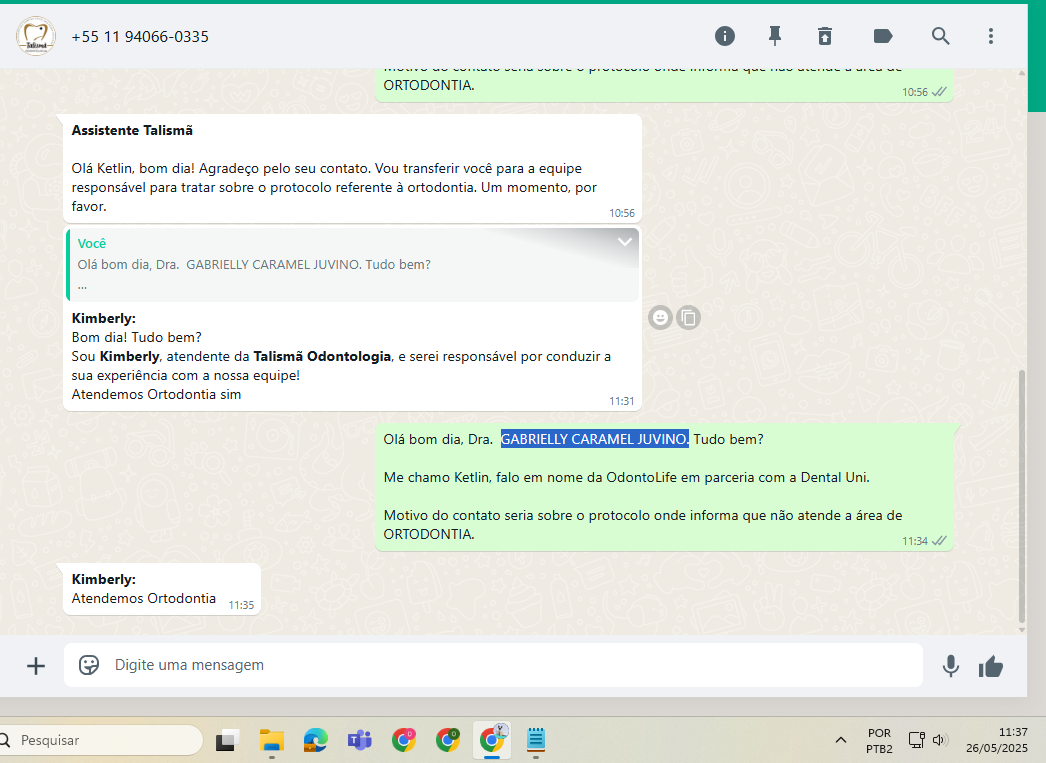The width and height of the screenshot is (1046, 763).
Task: Click the POR PTB2 language indicator
Action: click(879, 740)
